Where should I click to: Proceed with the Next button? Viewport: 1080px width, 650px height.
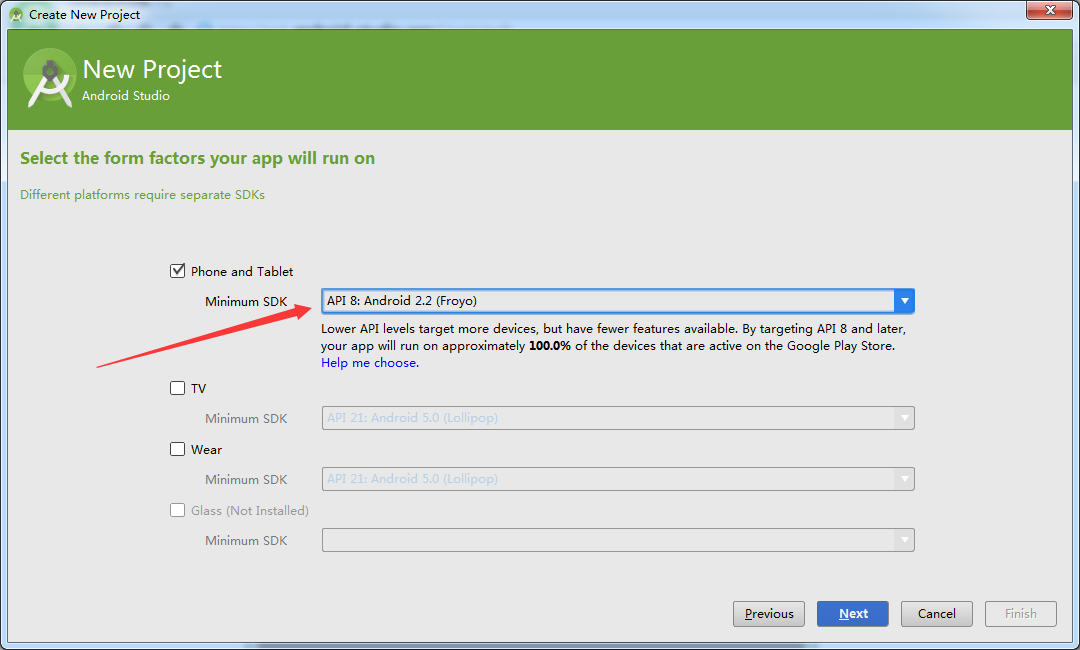(x=853, y=614)
